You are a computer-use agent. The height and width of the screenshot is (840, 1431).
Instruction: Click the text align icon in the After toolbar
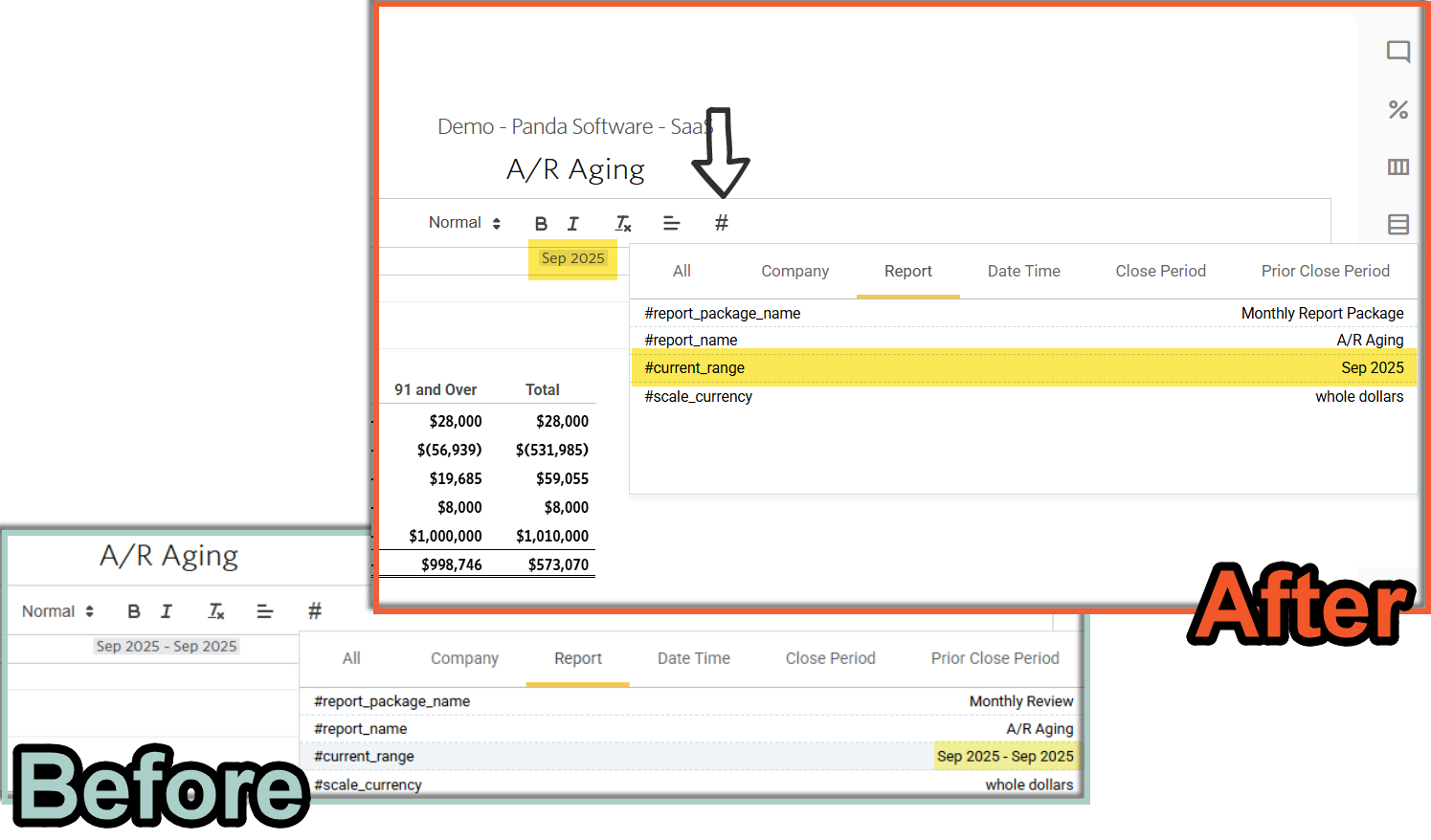pyautogui.click(x=671, y=224)
